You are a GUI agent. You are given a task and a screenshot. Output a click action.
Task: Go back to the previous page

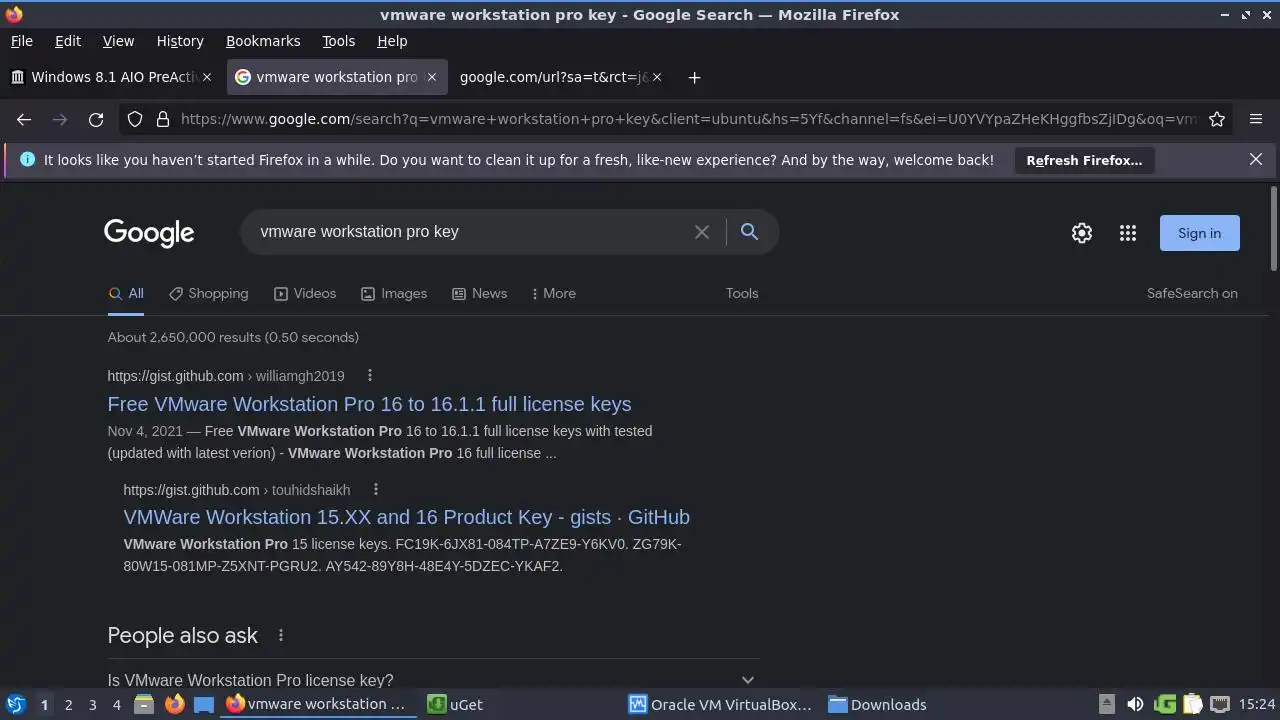pos(24,119)
